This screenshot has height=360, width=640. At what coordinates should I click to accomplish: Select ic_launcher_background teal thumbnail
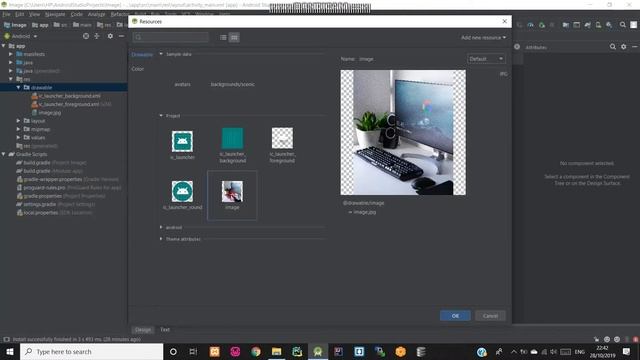[232, 138]
